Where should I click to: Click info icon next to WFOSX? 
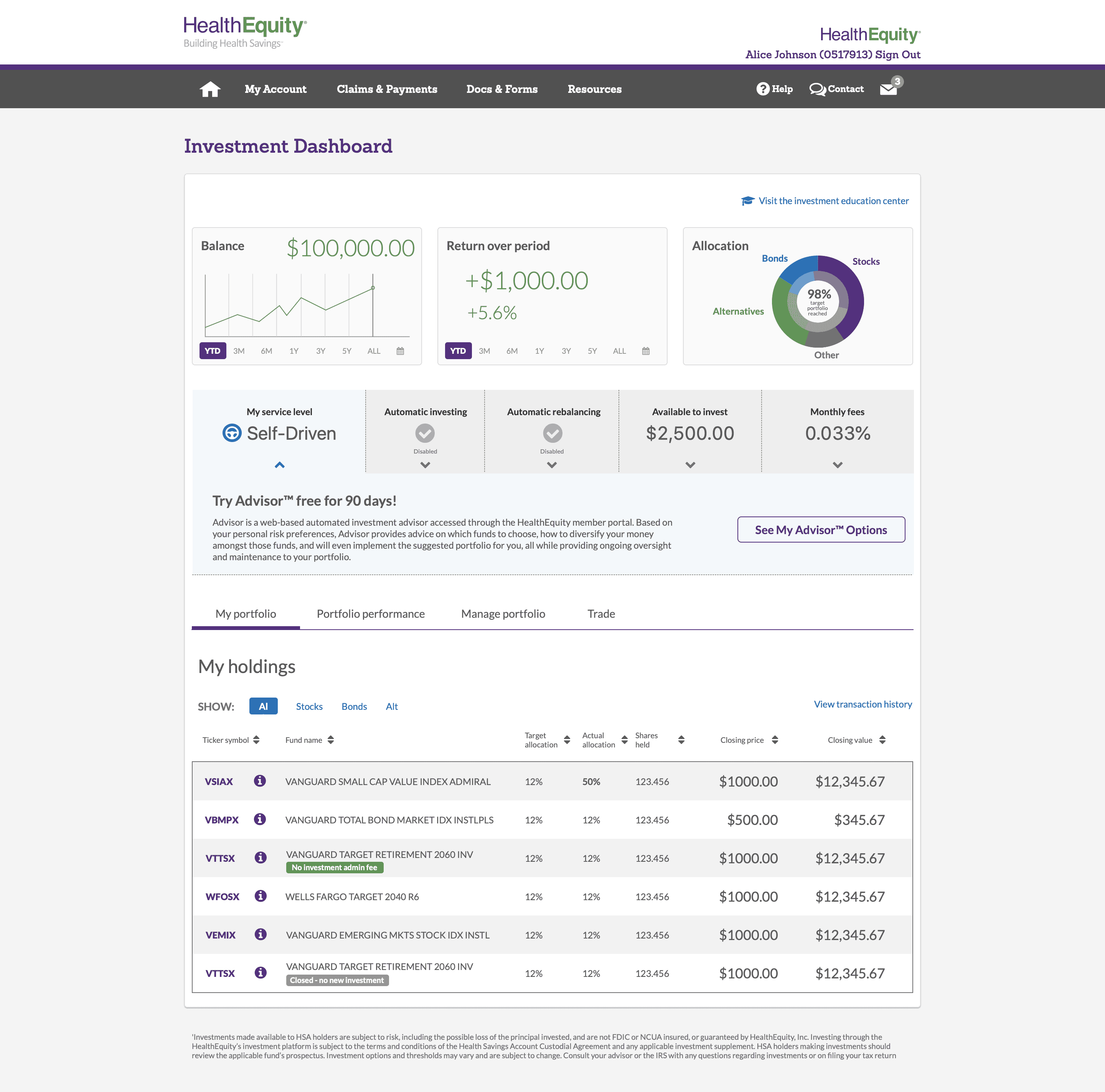click(x=260, y=896)
